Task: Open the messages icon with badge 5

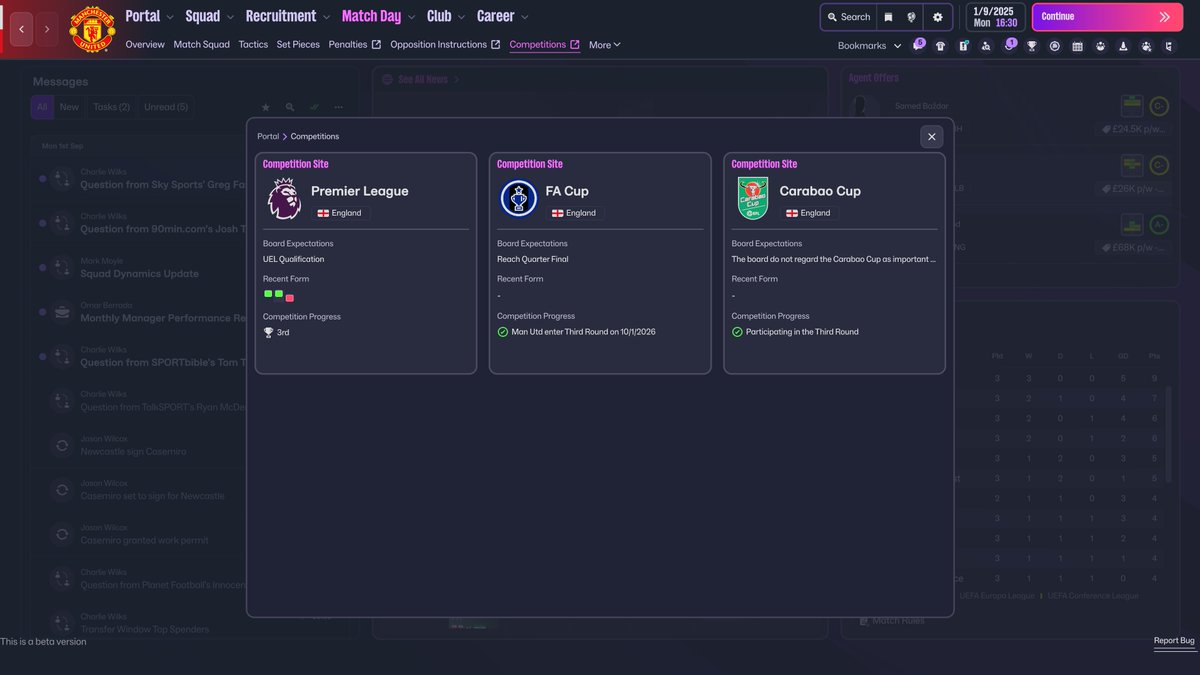Action: pos(918,46)
